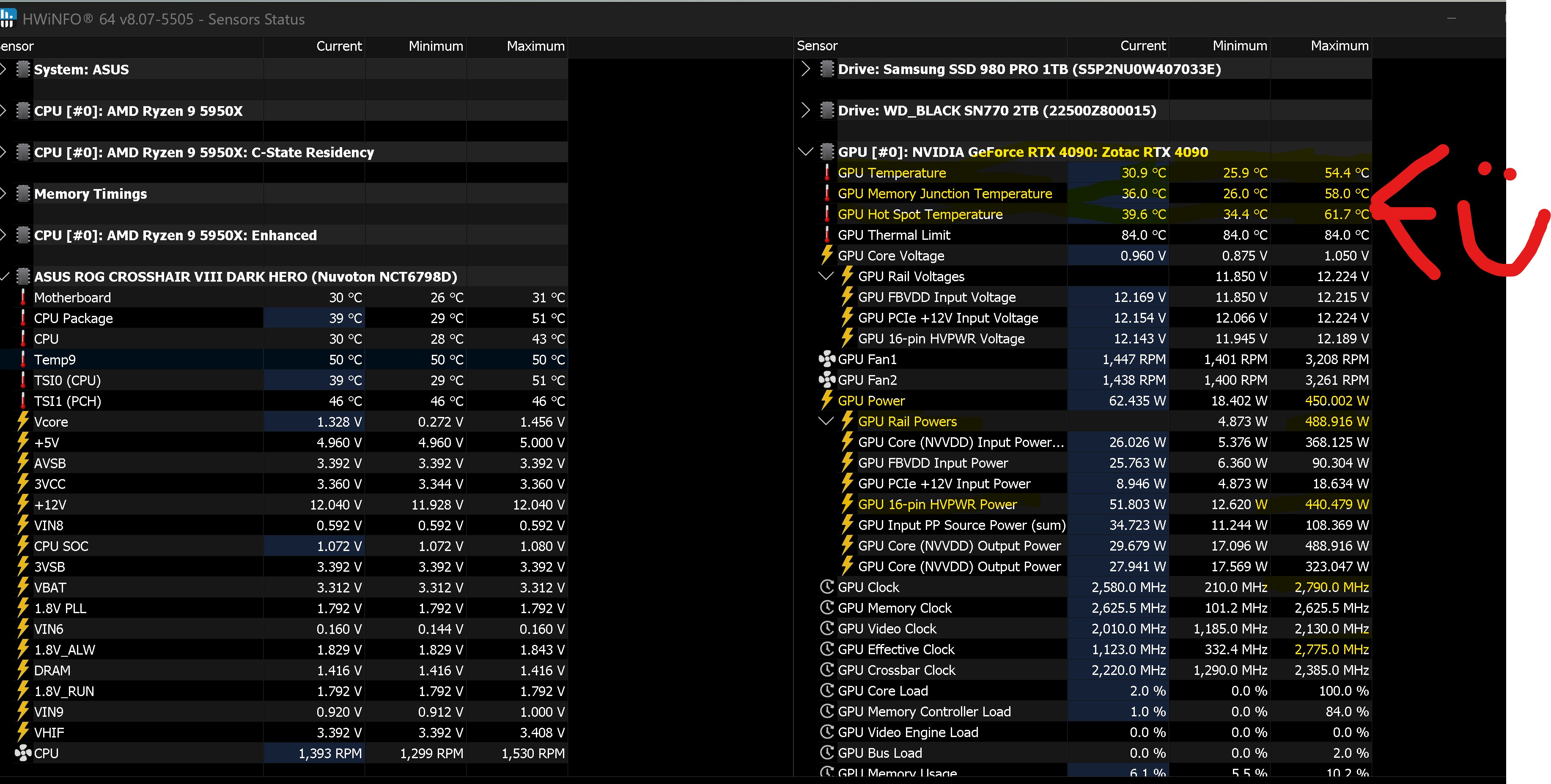Screen dimensions: 1551x784
Task: Click lightning icon beside GPU Power
Action: [x=827, y=400]
